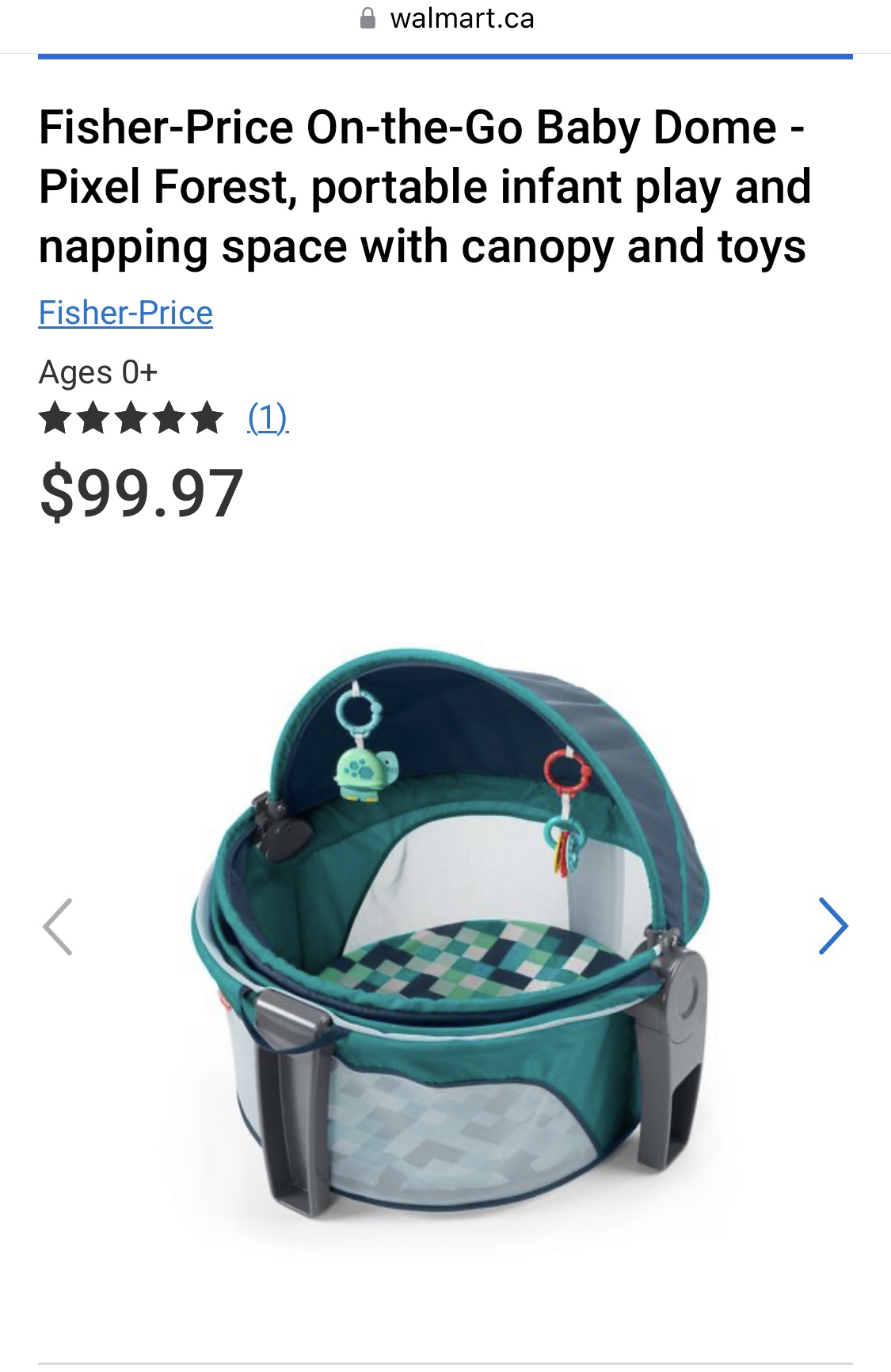Tap the blue page loading bar
Screen dimensions: 891x1372
[445, 56]
